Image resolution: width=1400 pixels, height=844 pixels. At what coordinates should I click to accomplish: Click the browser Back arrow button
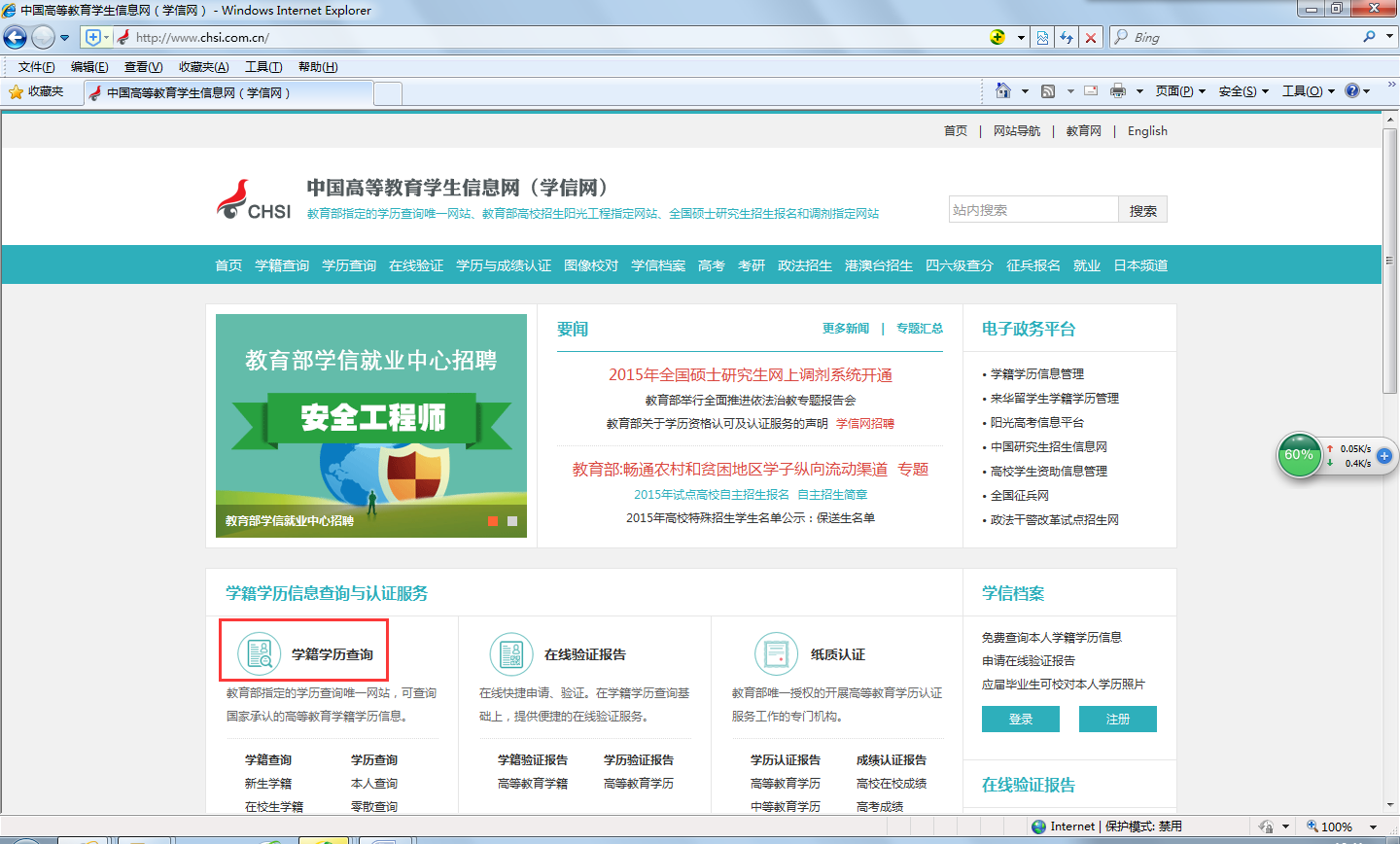[x=15, y=37]
